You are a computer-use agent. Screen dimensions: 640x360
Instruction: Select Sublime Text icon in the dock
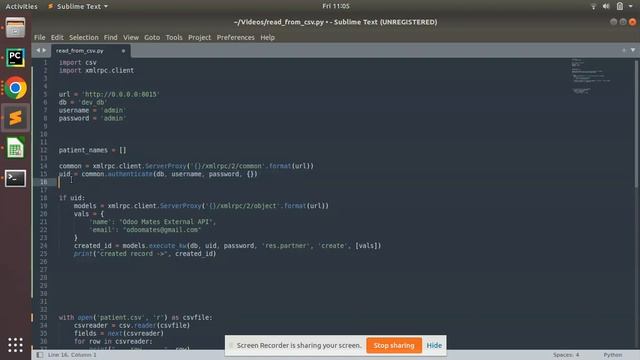(x=16, y=118)
